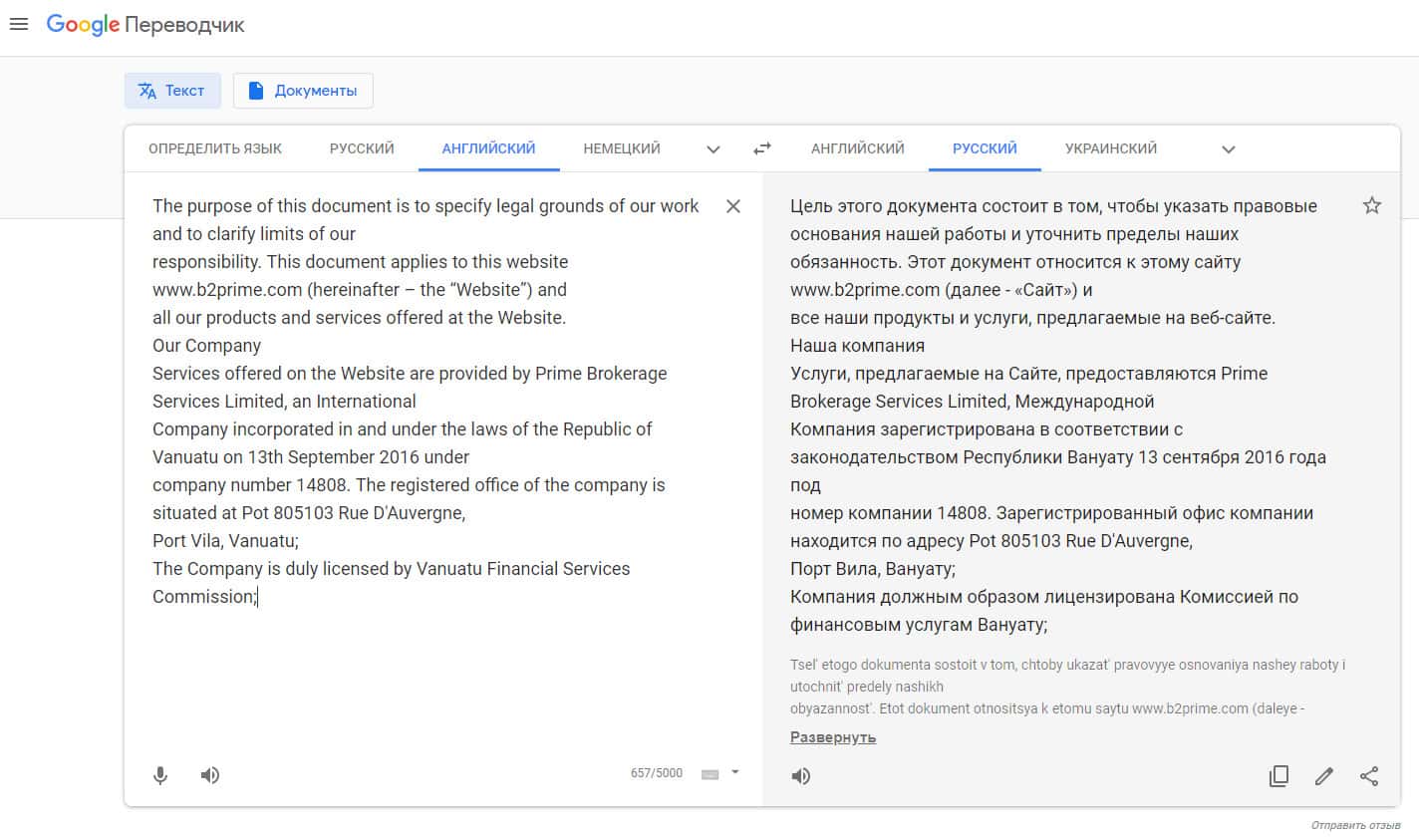1419x840 pixels.
Task: Clear the source text with X
Action: tap(733, 206)
